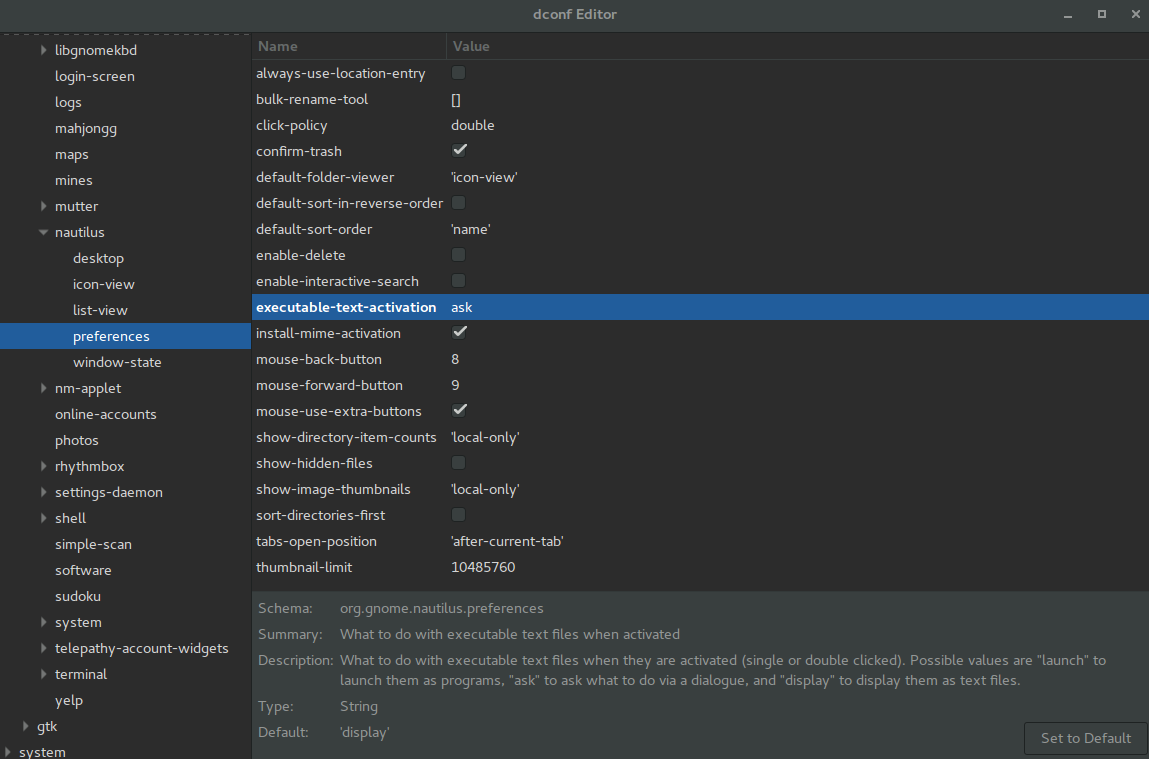Click the Set to Default button
This screenshot has height=759, width=1149.
pos(1085,738)
